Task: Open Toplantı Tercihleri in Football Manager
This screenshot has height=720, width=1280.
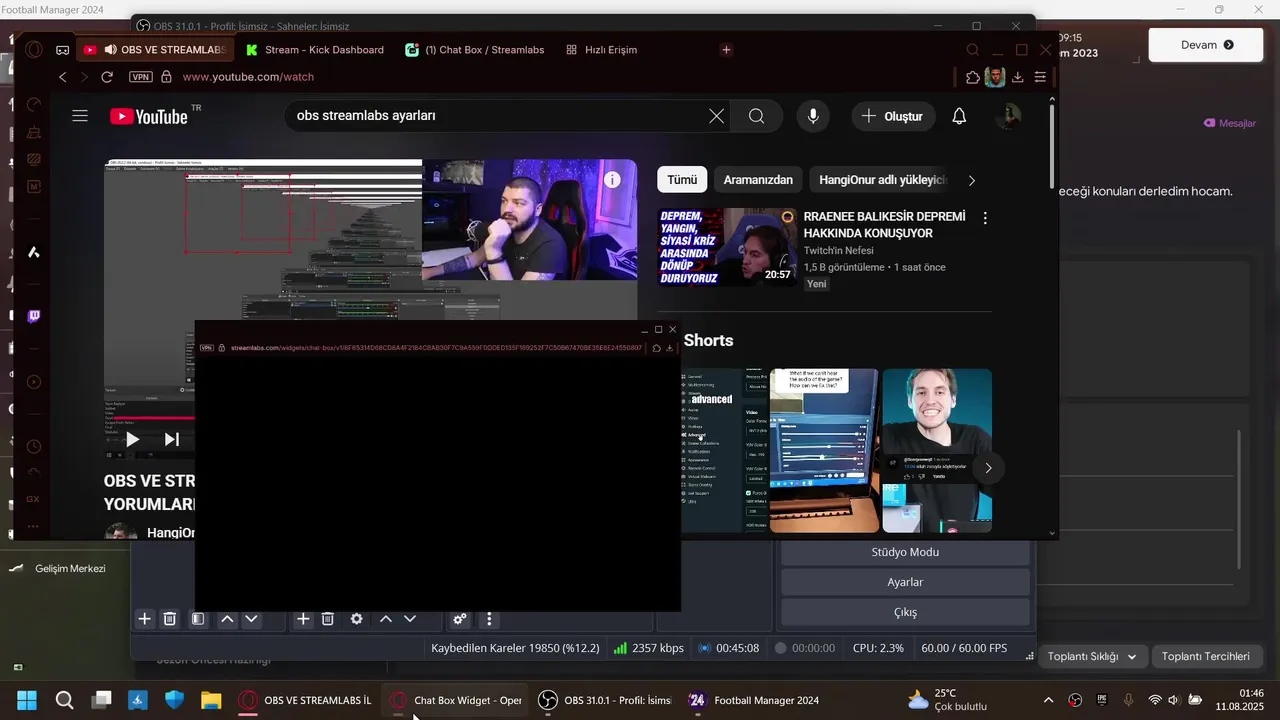Action: coord(1206,656)
